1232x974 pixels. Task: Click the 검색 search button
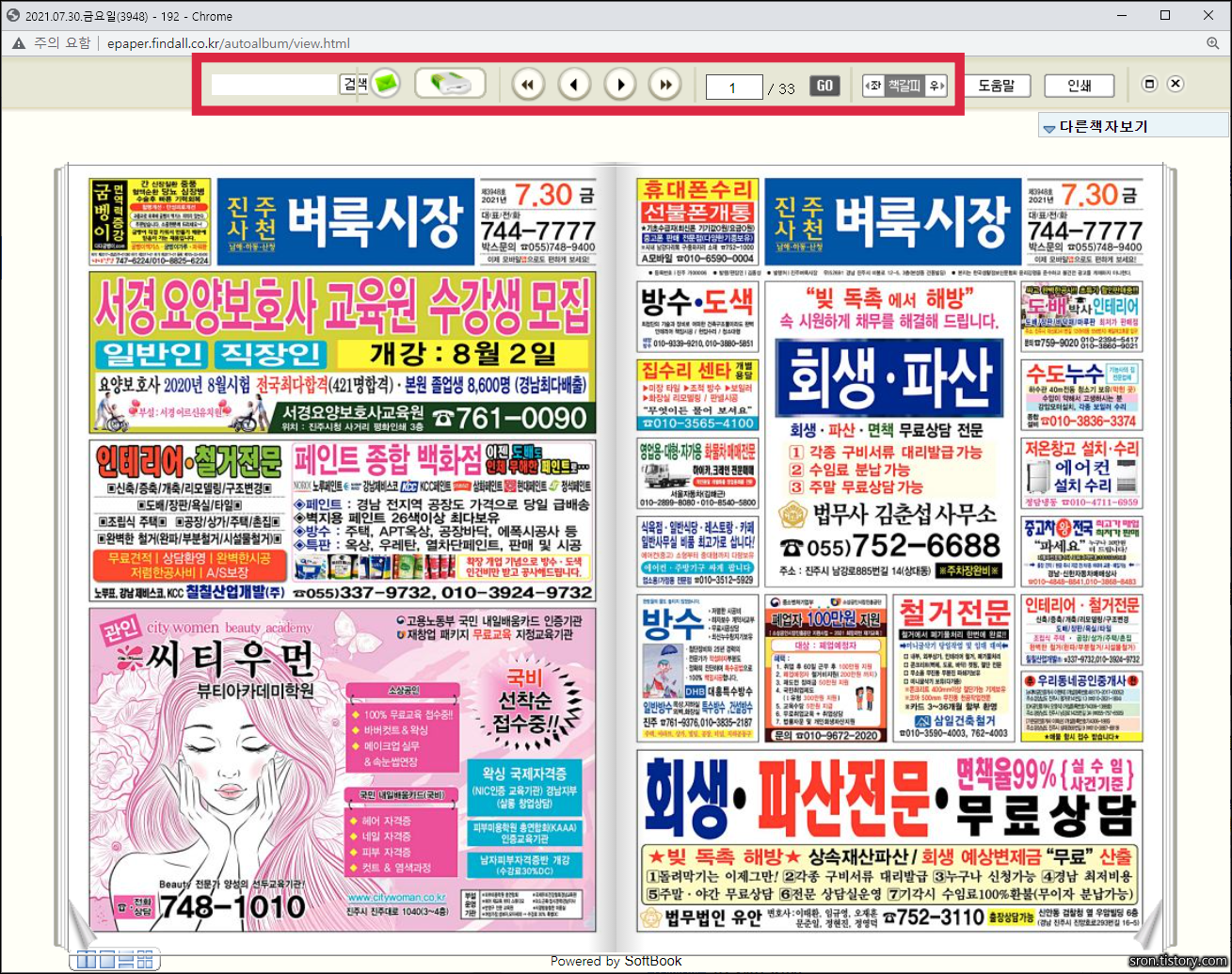[355, 85]
